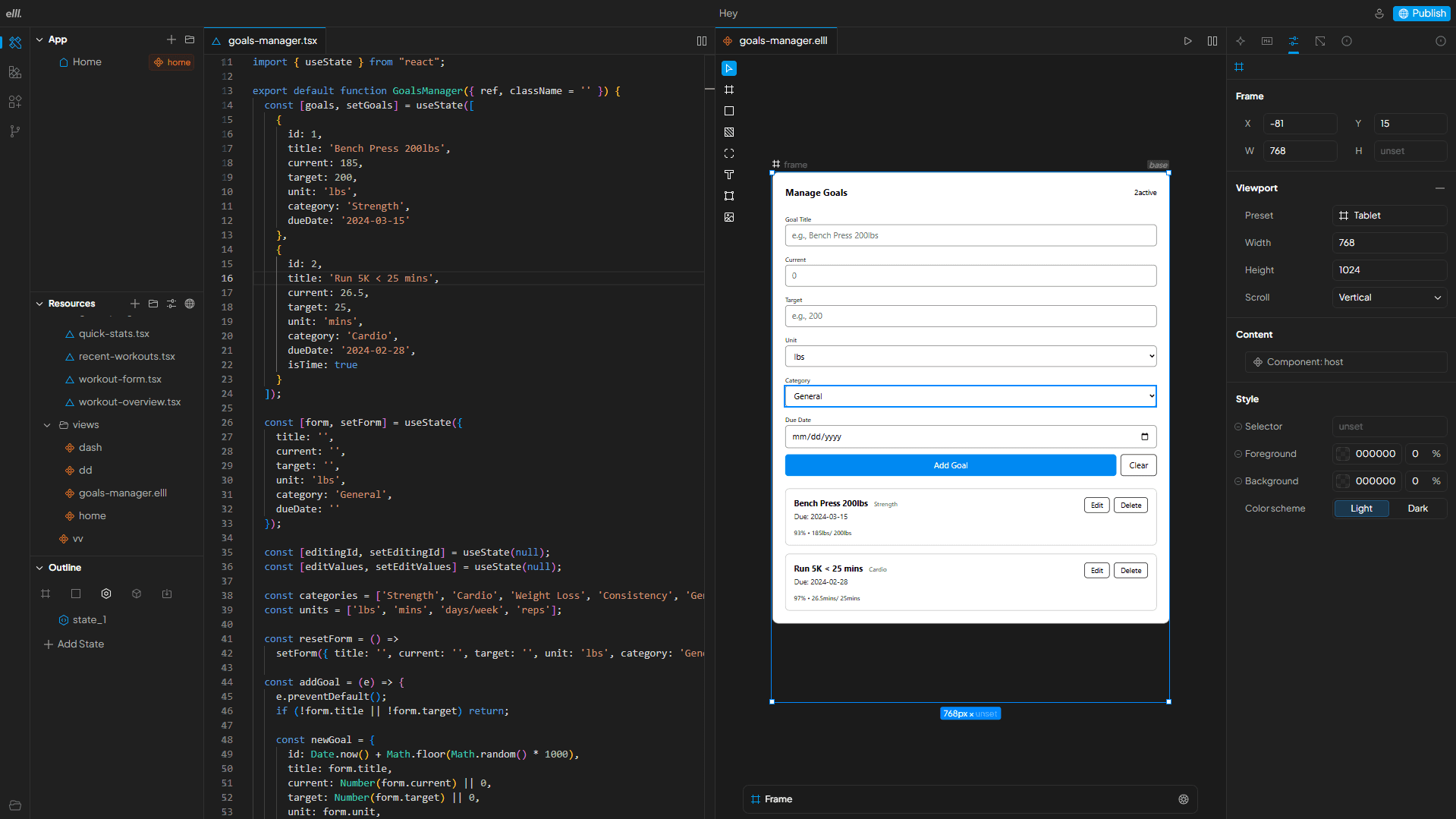The image size is (1456, 819).
Task: Toggle split view in code editor
Action: pyautogui.click(x=702, y=41)
